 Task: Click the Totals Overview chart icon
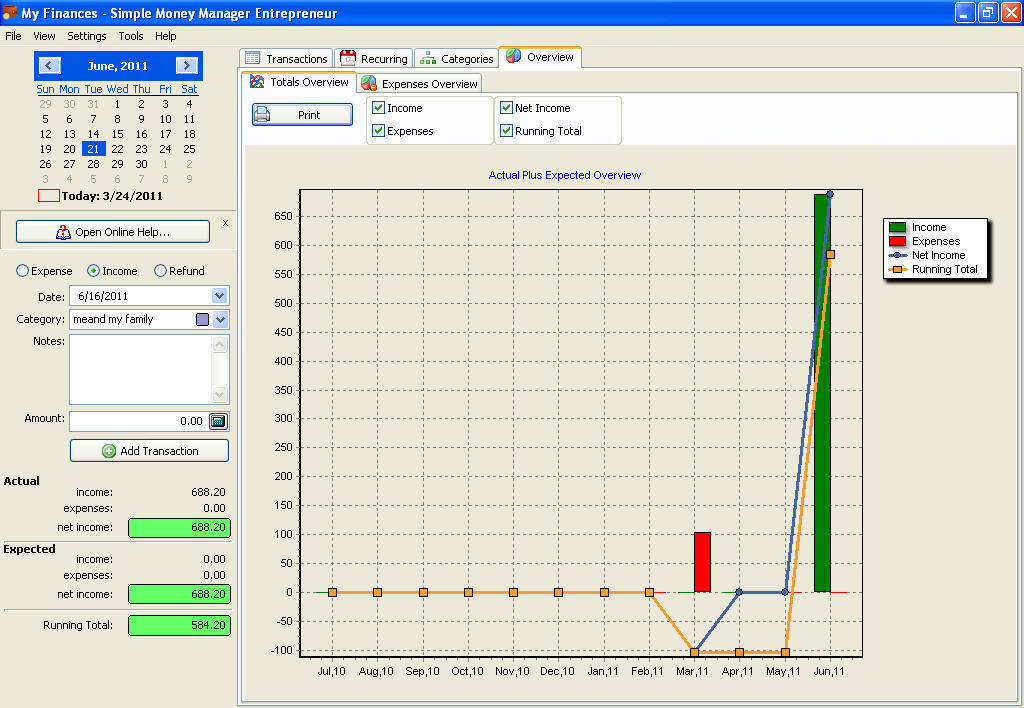[x=257, y=82]
